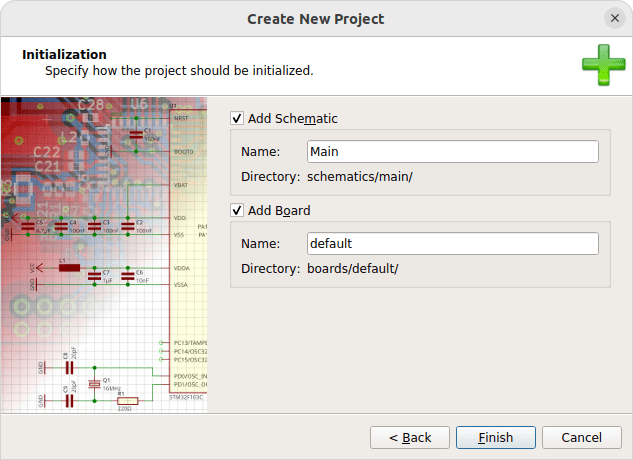Click the Initialization heading

pos(64,54)
